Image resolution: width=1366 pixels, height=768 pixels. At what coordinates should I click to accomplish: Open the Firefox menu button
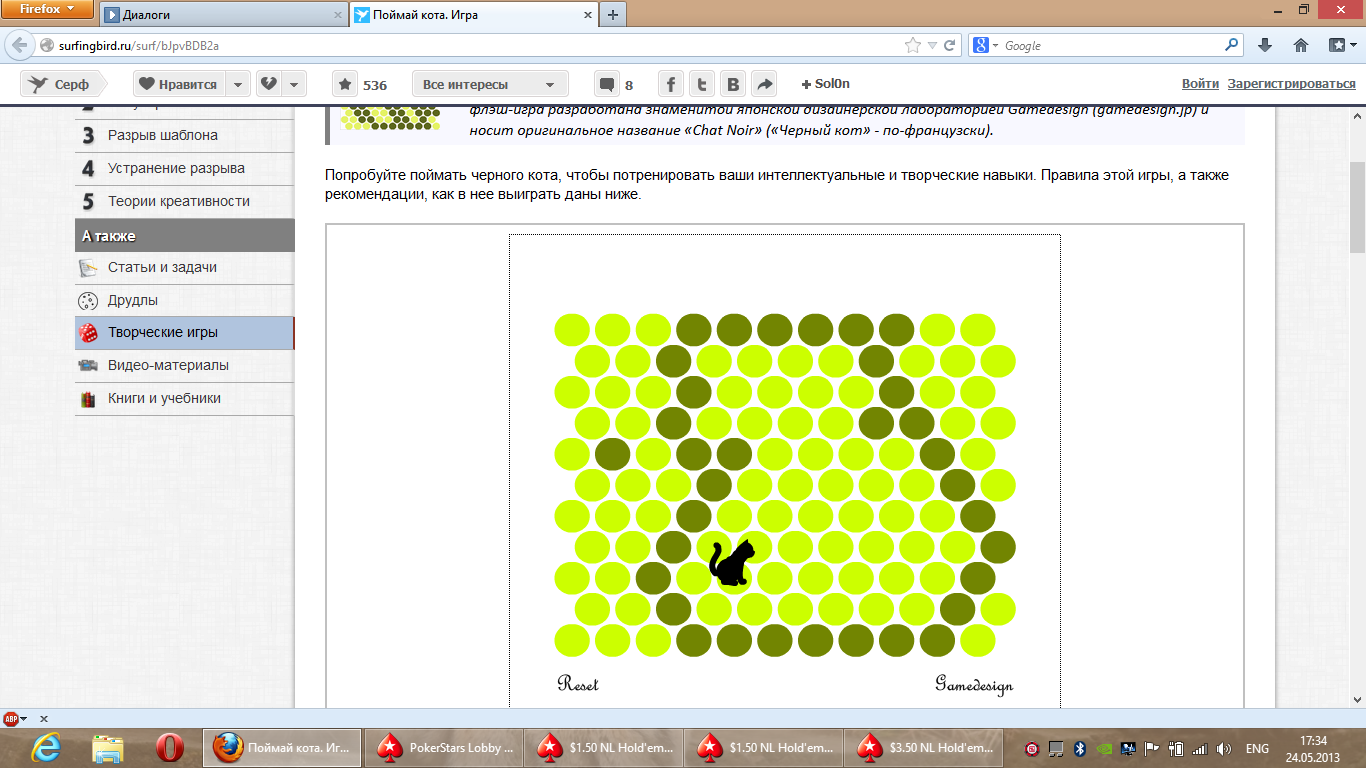[48, 10]
